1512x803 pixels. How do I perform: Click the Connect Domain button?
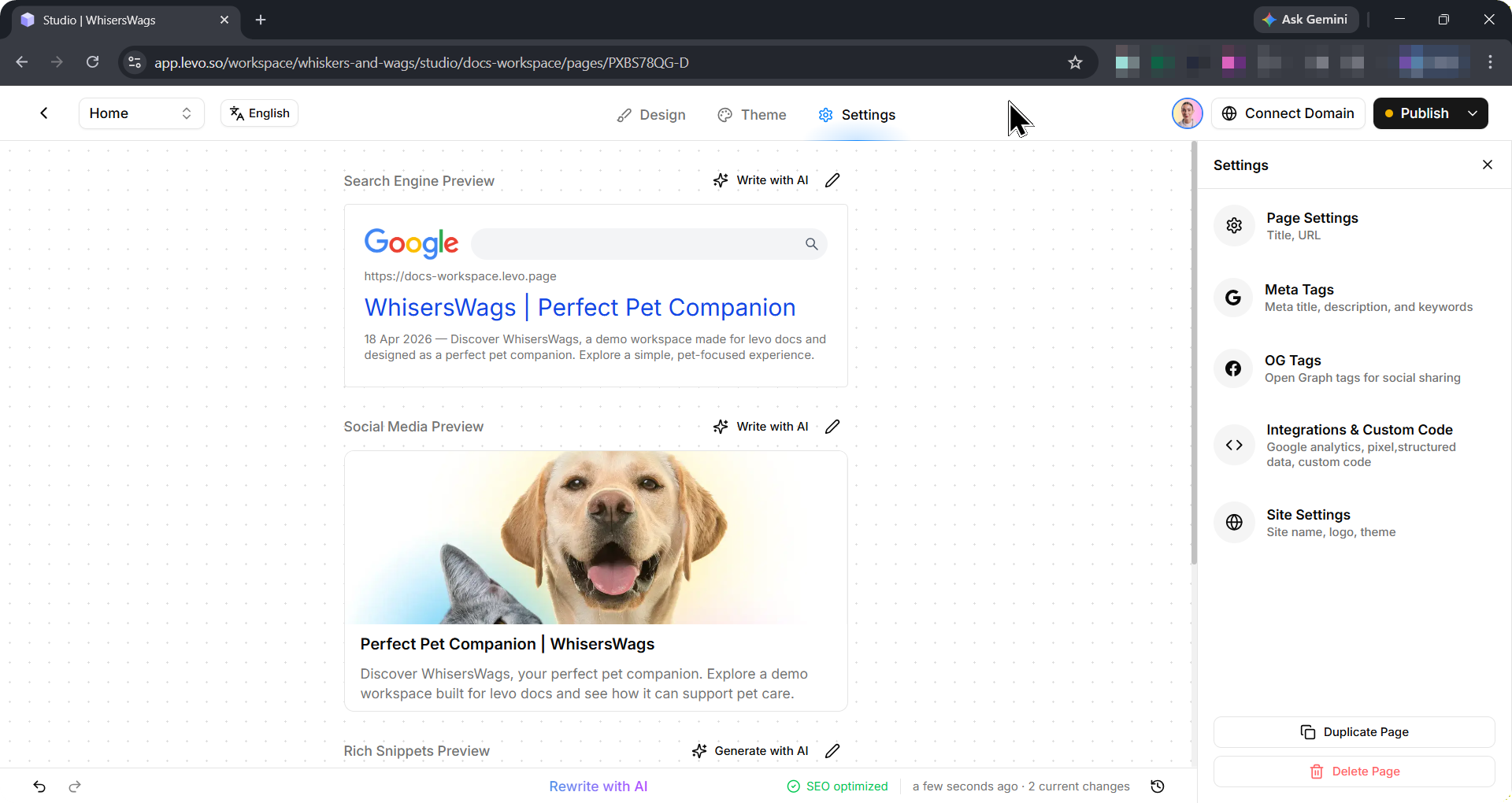pos(1288,113)
